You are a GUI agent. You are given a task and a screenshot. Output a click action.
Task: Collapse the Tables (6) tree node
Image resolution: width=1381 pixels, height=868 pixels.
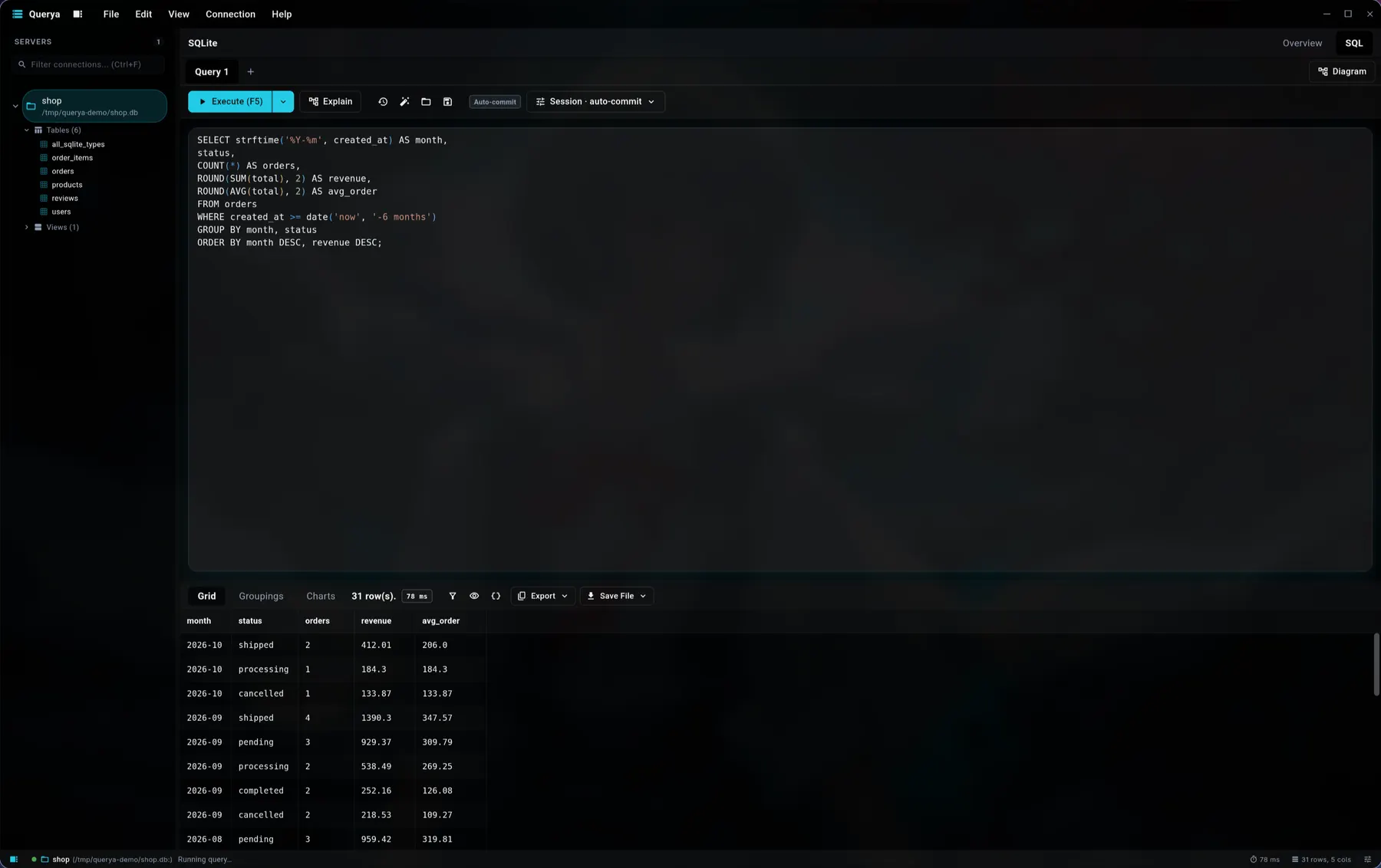pos(27,130)
